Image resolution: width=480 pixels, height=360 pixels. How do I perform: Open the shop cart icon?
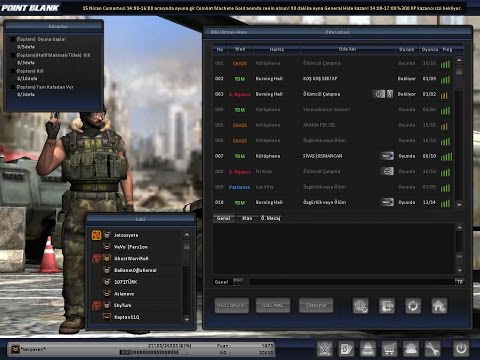(389, 349)
